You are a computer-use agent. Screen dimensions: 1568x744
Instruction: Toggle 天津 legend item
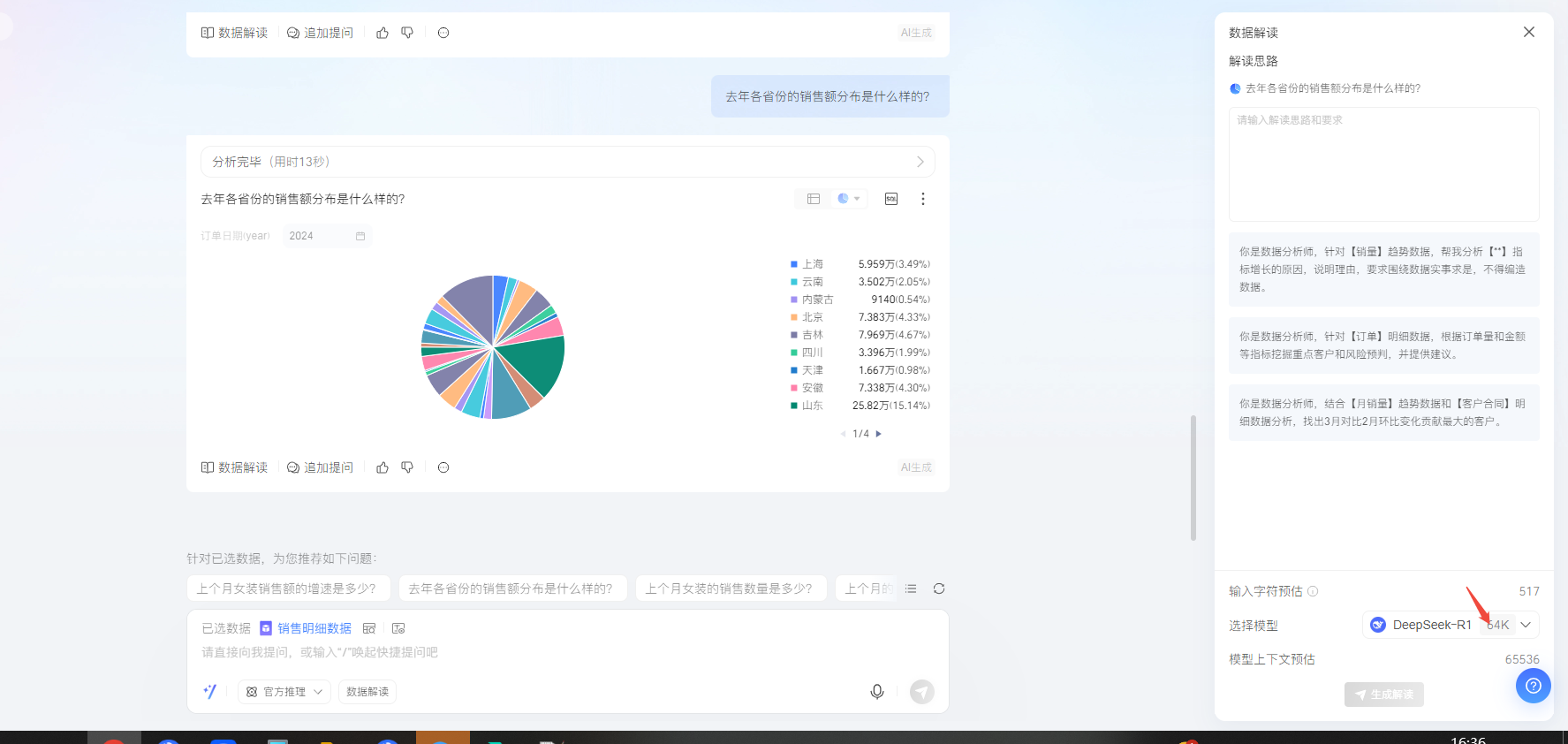pos(860,370)
